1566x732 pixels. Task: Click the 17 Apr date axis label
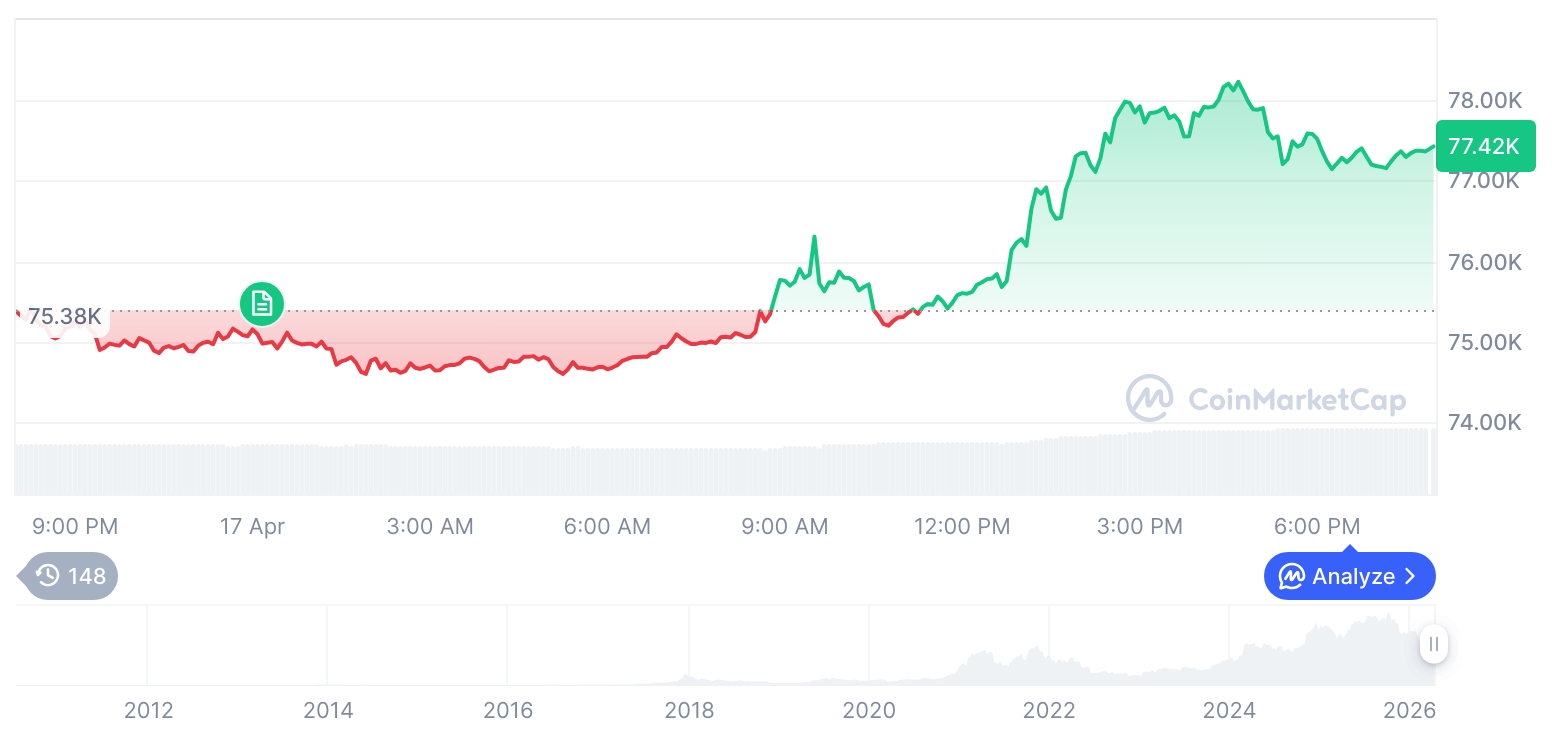252,526
